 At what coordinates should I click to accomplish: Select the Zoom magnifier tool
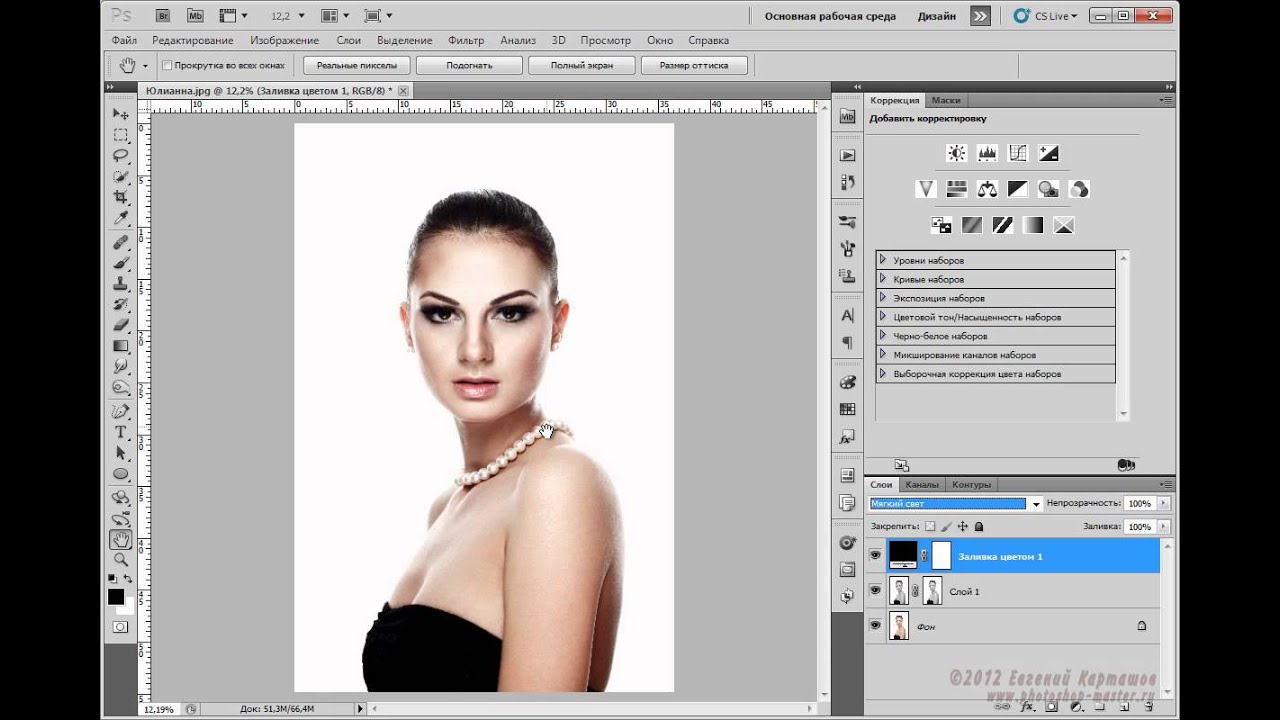(x=121, y=560)
